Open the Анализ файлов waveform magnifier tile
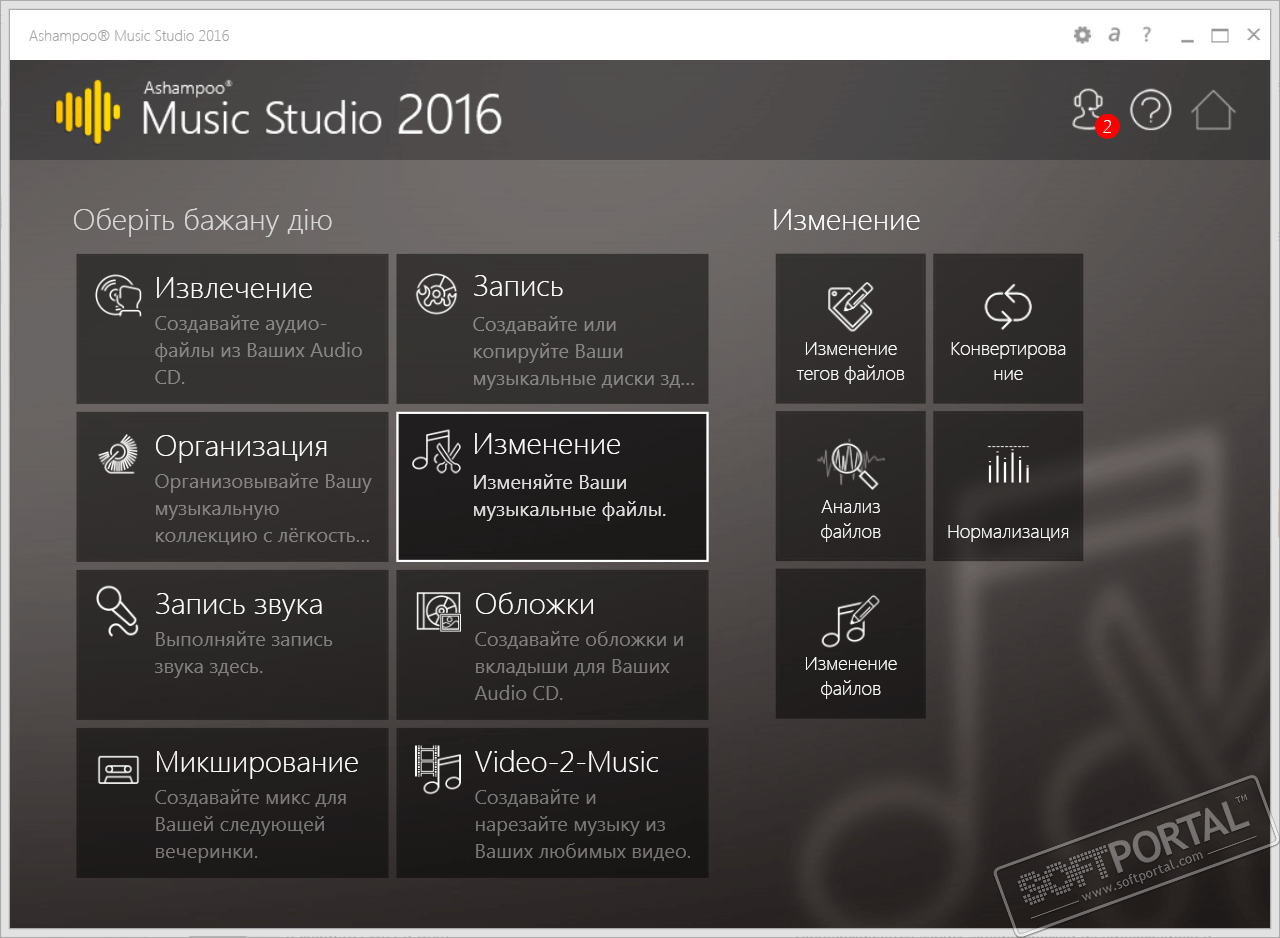1280x938 pixels. tap(851, 486)
